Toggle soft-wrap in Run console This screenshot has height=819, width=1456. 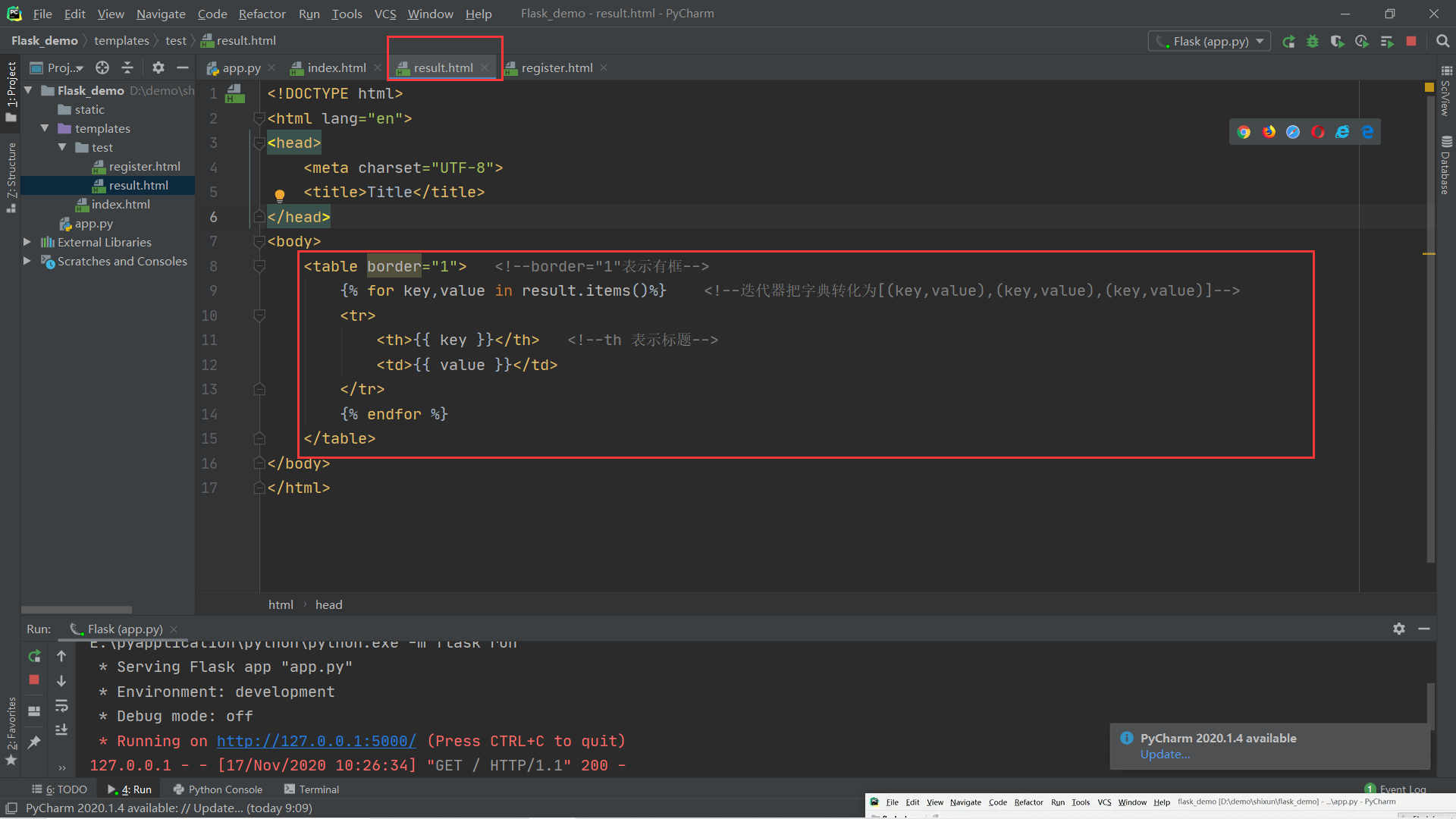point(61,706)
